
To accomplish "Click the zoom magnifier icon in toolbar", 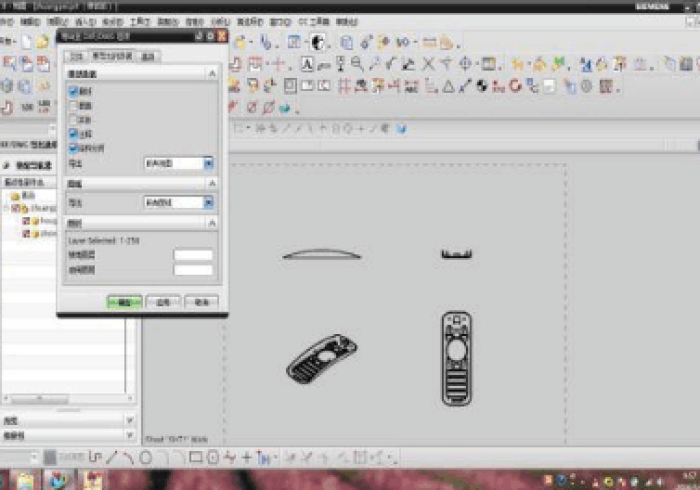I will click(x=356, y=64).
